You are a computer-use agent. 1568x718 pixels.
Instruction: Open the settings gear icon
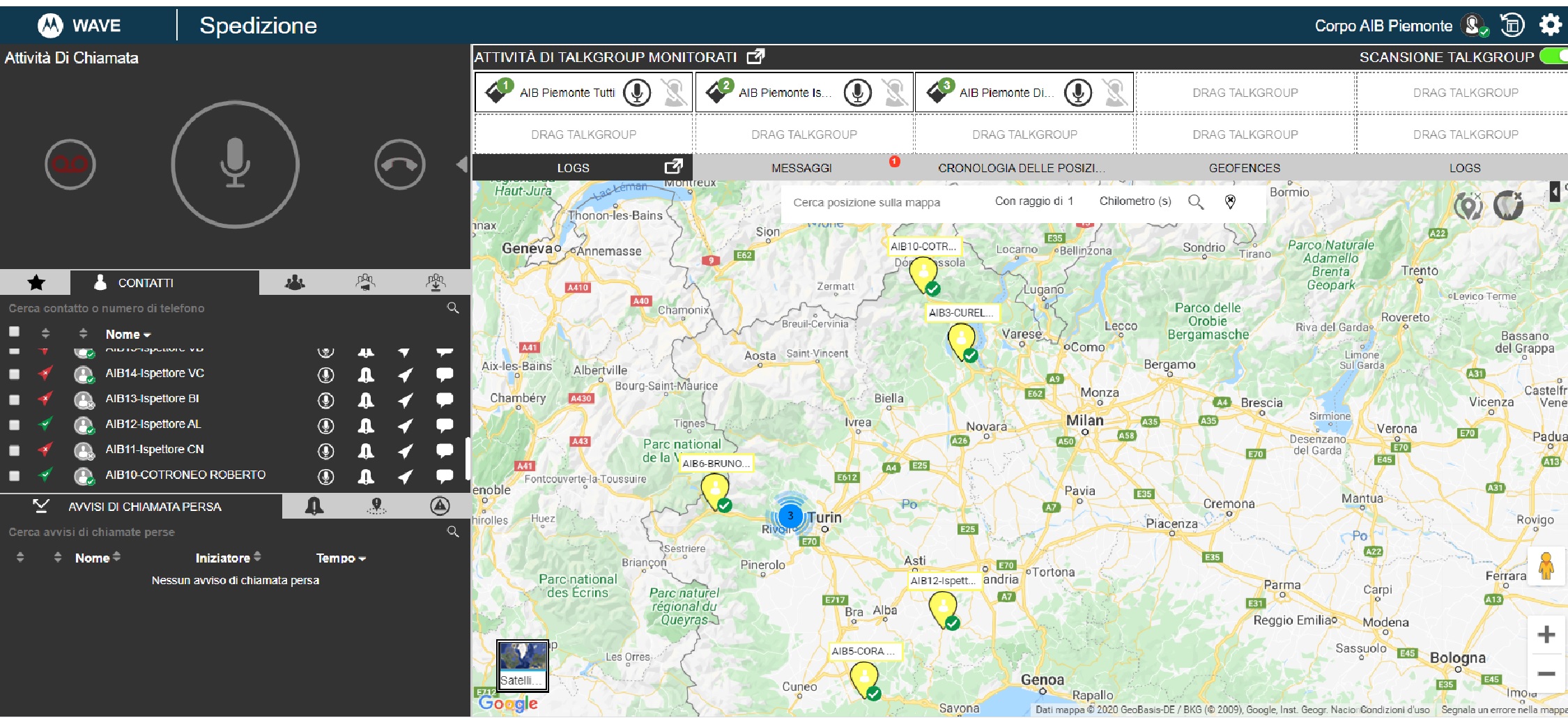1550,25
